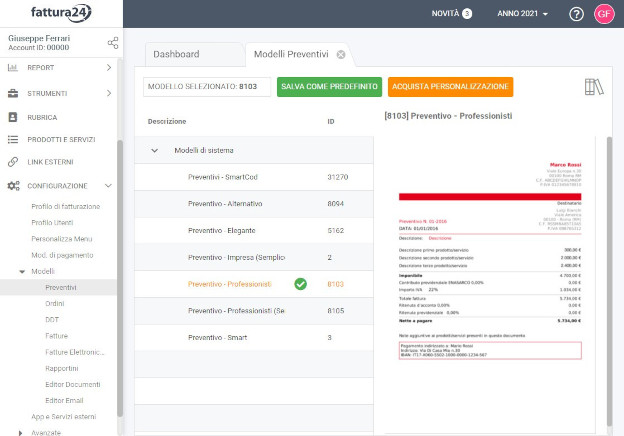Select Ordini under Modelli
Viewport: 624px width, 436px height.
[x=55, y=304]
